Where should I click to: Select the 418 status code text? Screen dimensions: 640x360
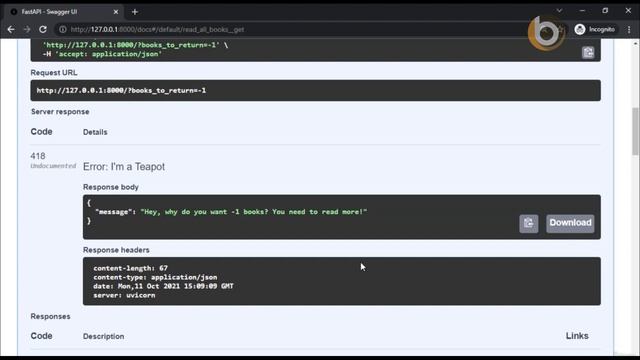(x=38, y=156)
